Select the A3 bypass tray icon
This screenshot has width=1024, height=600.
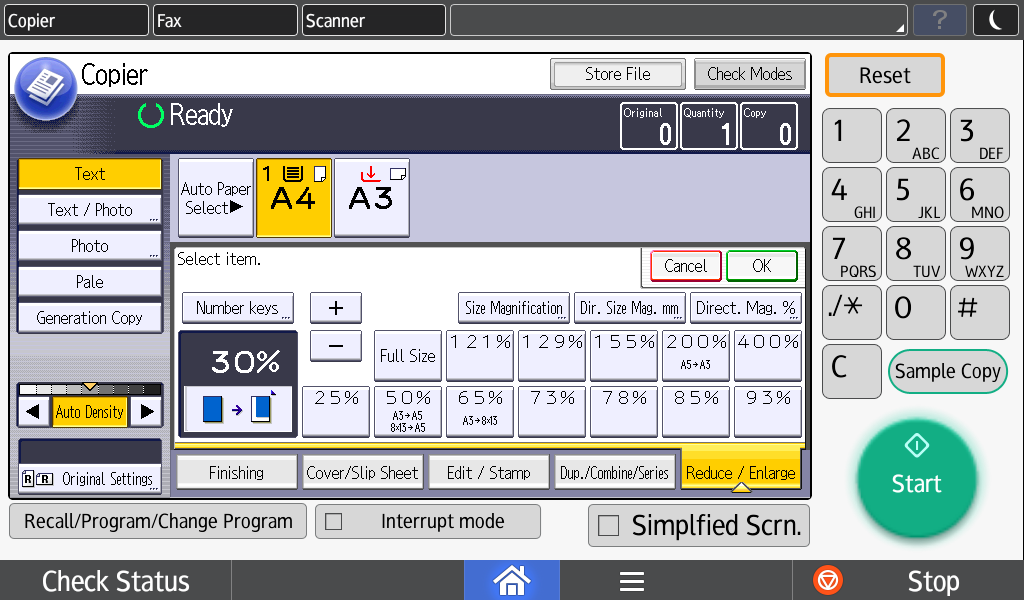[371, 197]
